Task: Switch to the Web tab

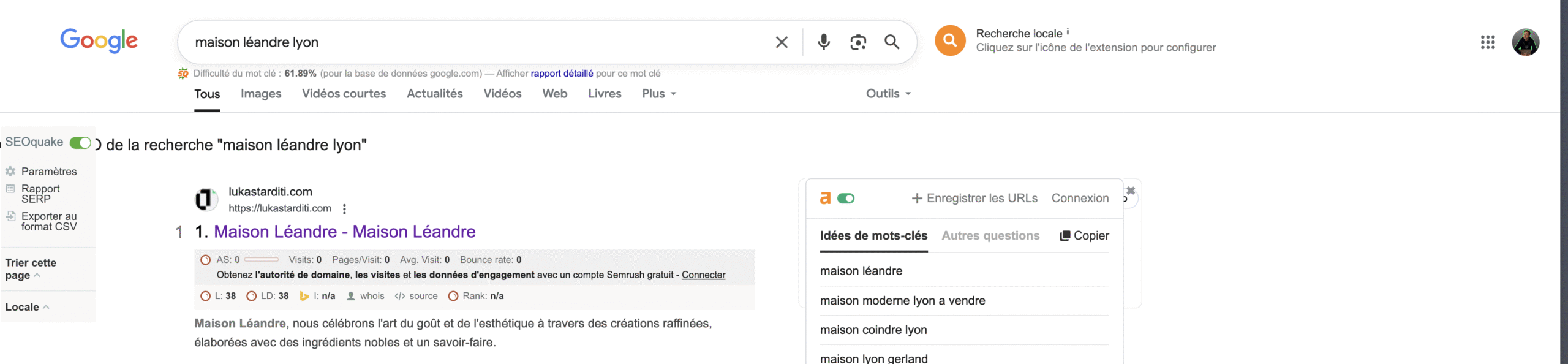Action: [555, 94]
